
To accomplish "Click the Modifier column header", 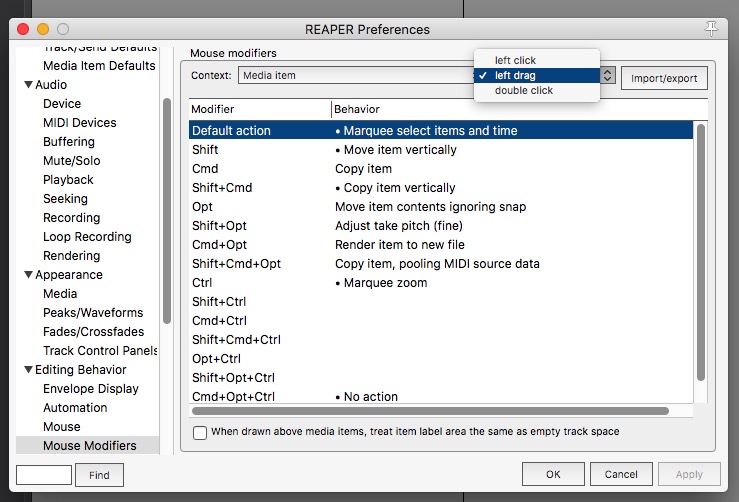I will pyautogui.click(x=260, y=109).
